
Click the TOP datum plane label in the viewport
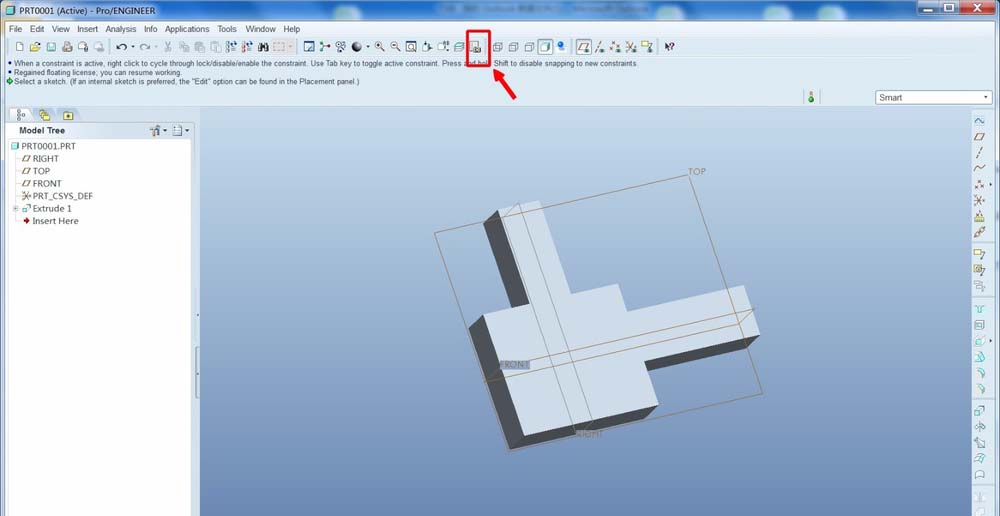click(697, 172)
